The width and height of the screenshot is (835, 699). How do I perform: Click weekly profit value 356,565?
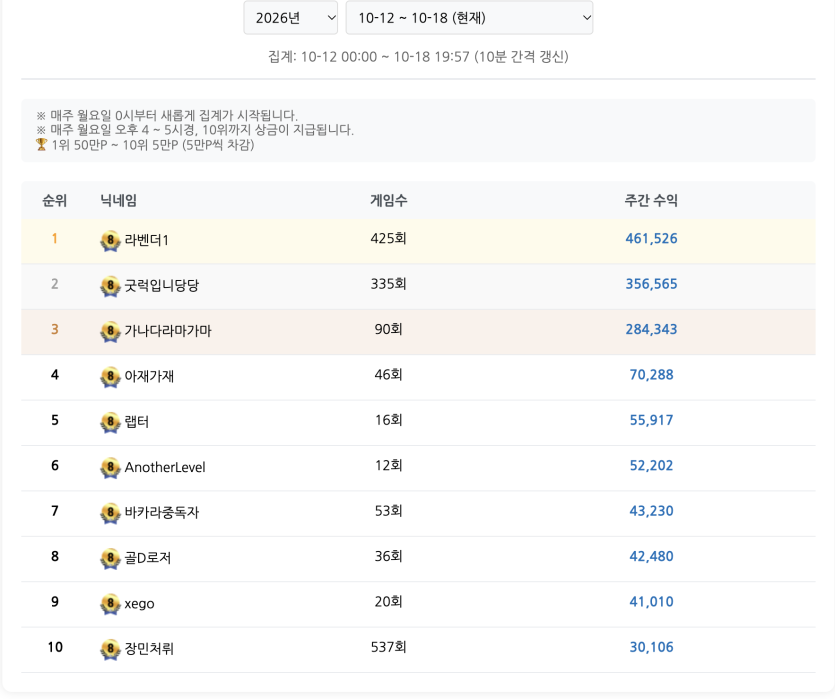(651, 284)
